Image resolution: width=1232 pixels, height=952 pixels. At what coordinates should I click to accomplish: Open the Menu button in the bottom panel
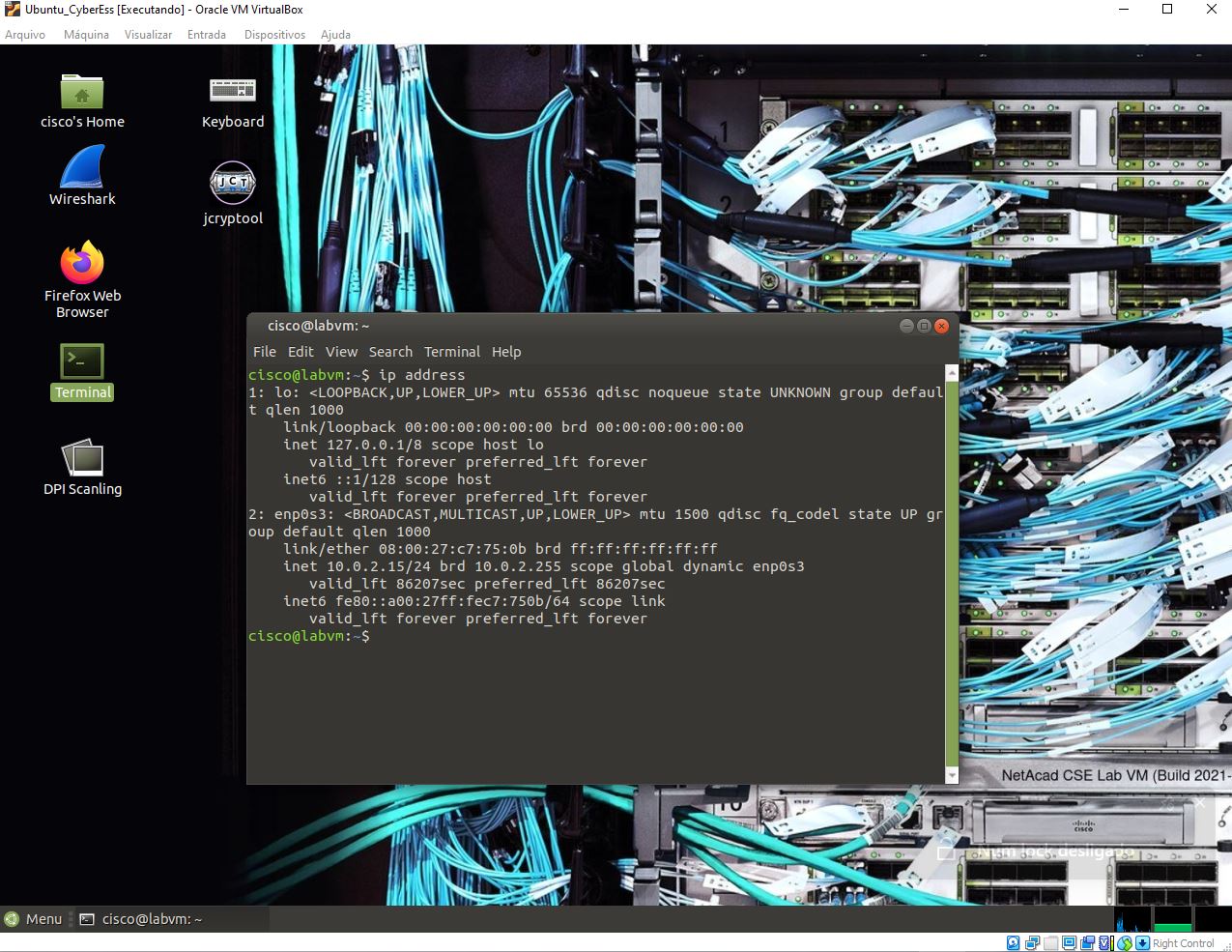35,918
